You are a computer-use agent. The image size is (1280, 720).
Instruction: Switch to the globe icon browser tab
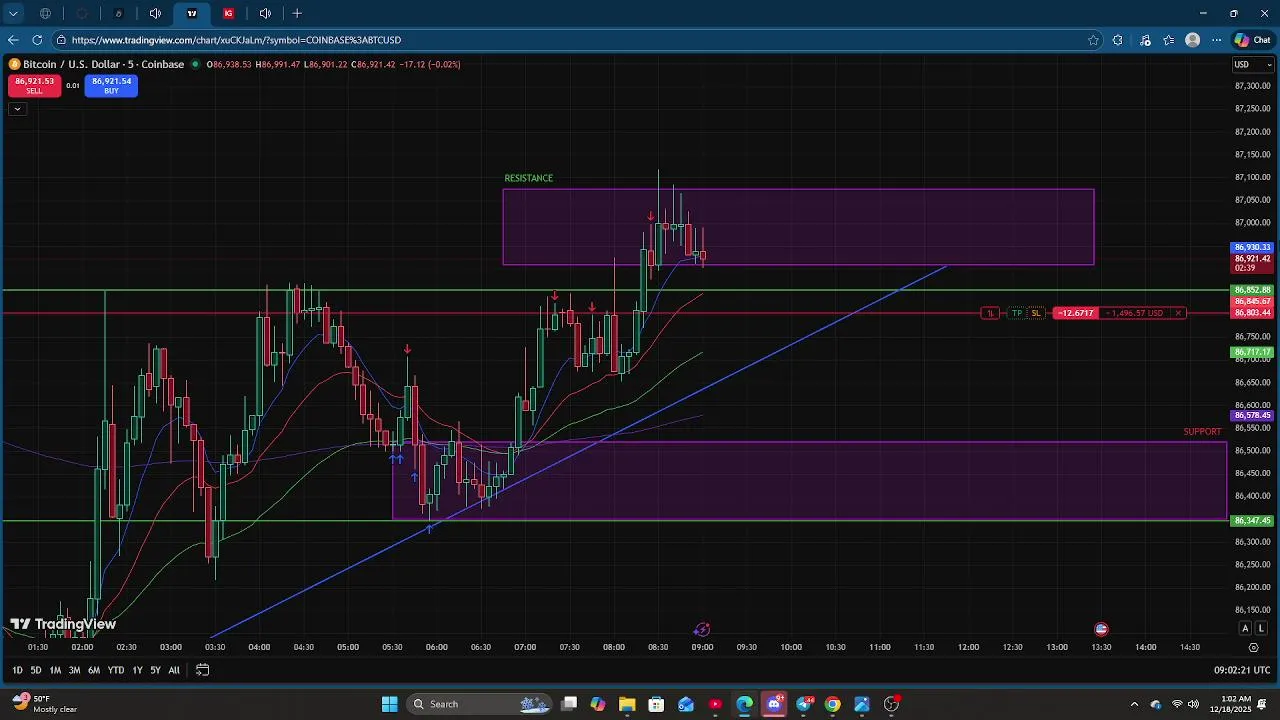[45, 13]
